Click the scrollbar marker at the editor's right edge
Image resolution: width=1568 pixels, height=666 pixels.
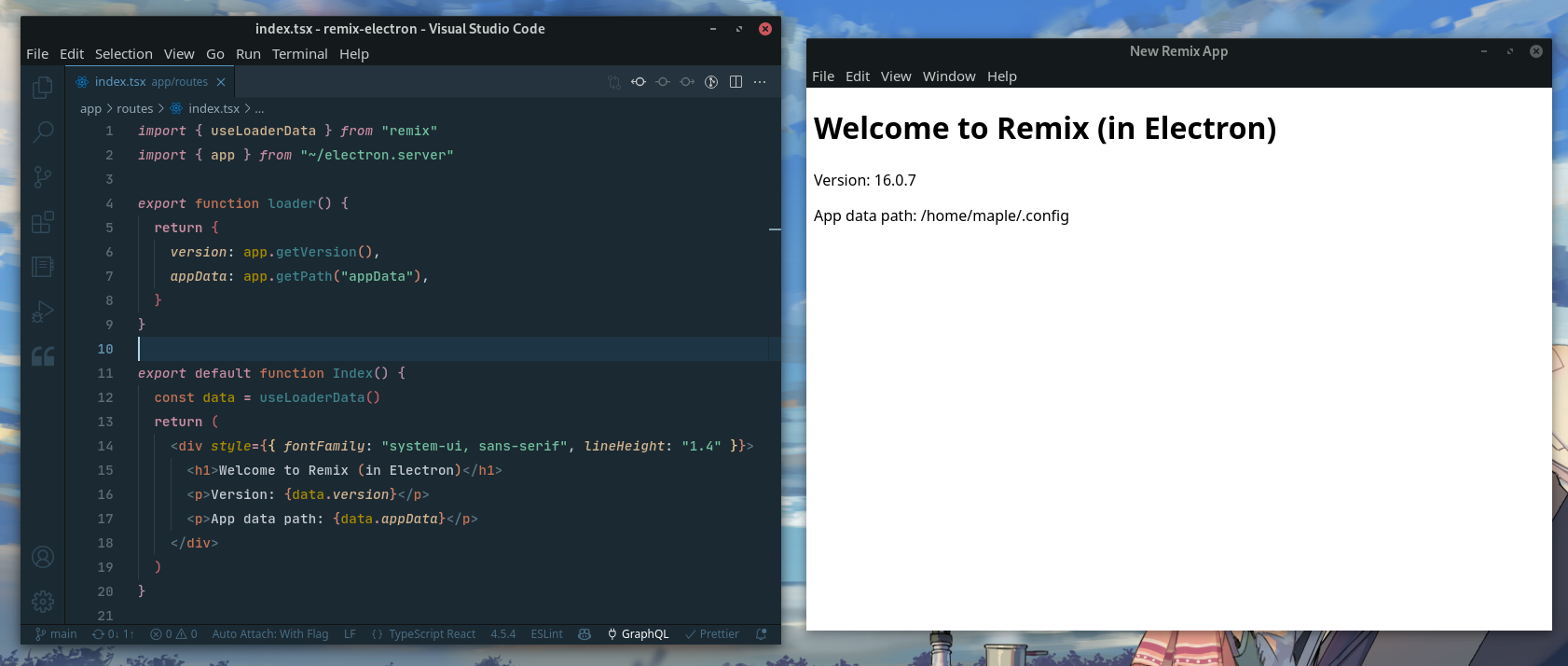point(775,229)
